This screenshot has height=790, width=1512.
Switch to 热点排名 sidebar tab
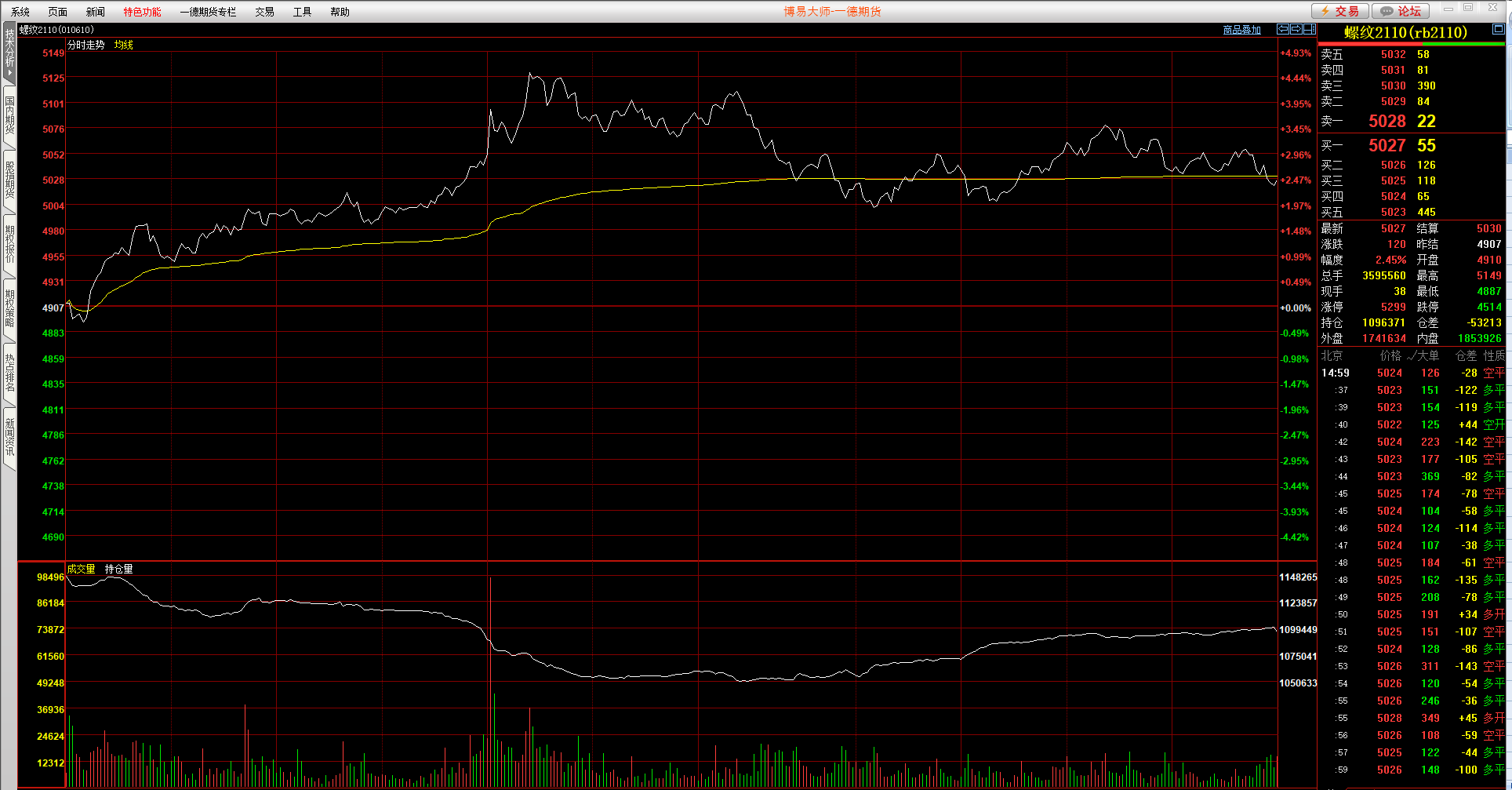[9, 373]
